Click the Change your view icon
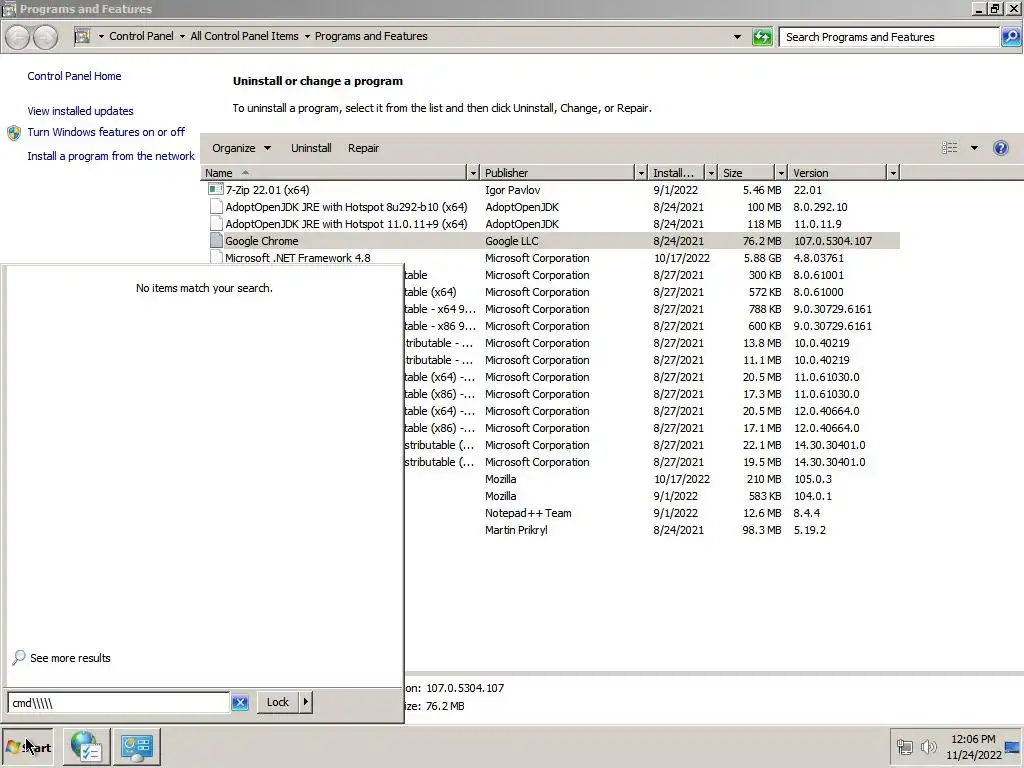The width and height of the screenshot is (1024, 768). click(950, 148)
